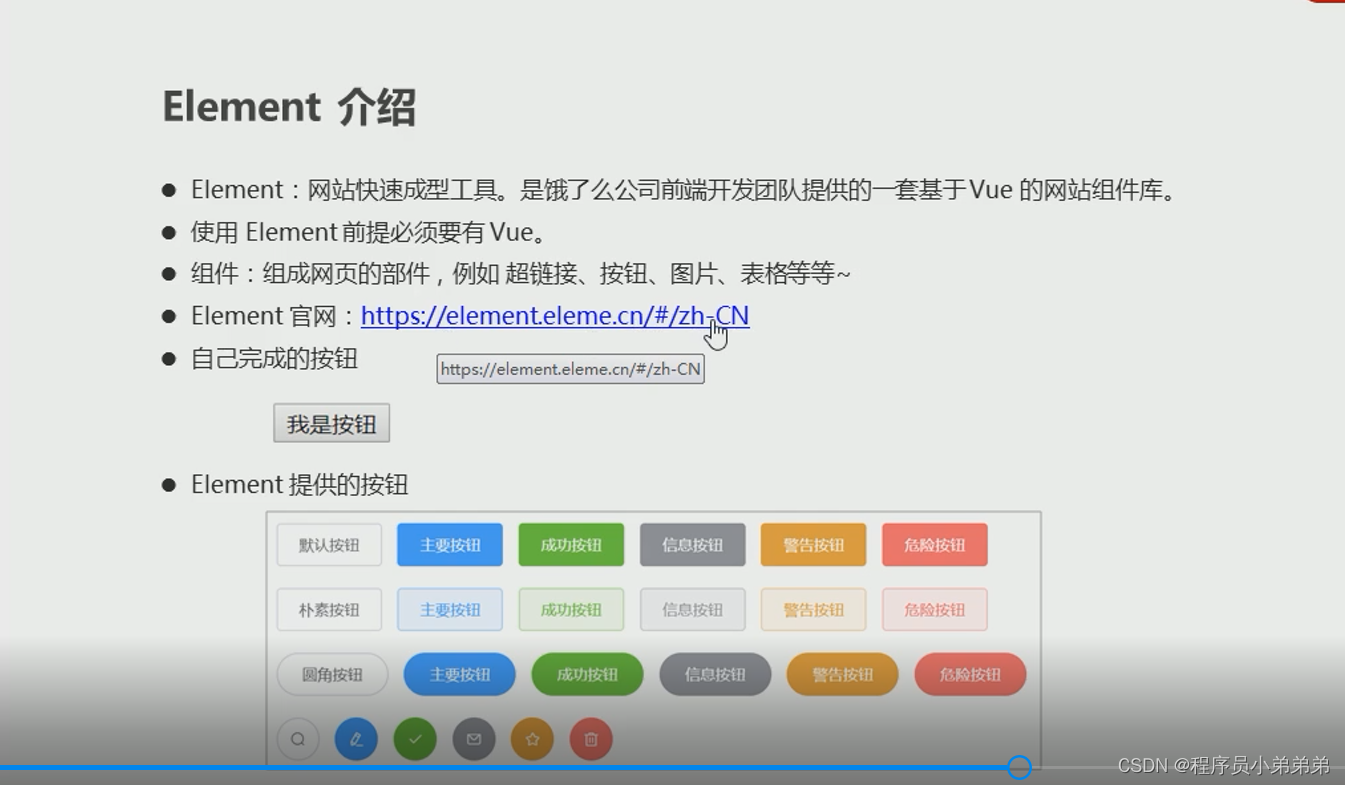Click the 朴素按钮 plain button
Image resolution: width=1345 pixels, height=785 pixels.
(329, 609)
